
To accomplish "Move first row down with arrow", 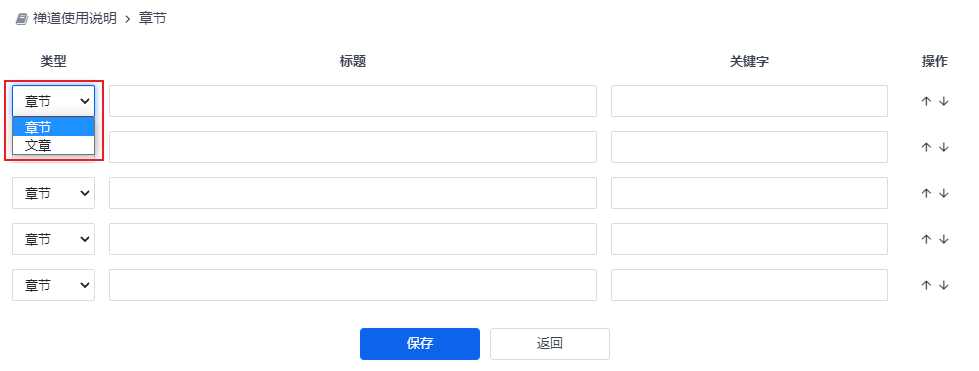I will (x=943, y=101).
